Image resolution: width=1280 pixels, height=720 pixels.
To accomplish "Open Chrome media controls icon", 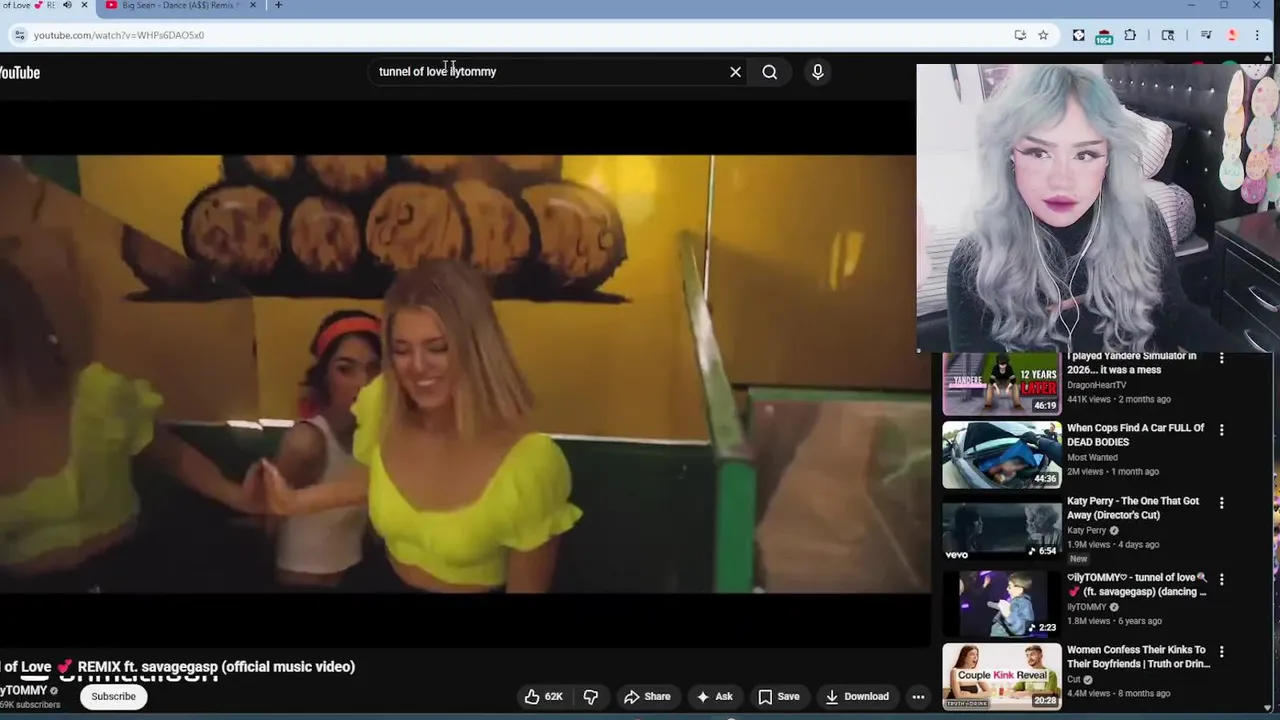I will tap(1206, 35).
